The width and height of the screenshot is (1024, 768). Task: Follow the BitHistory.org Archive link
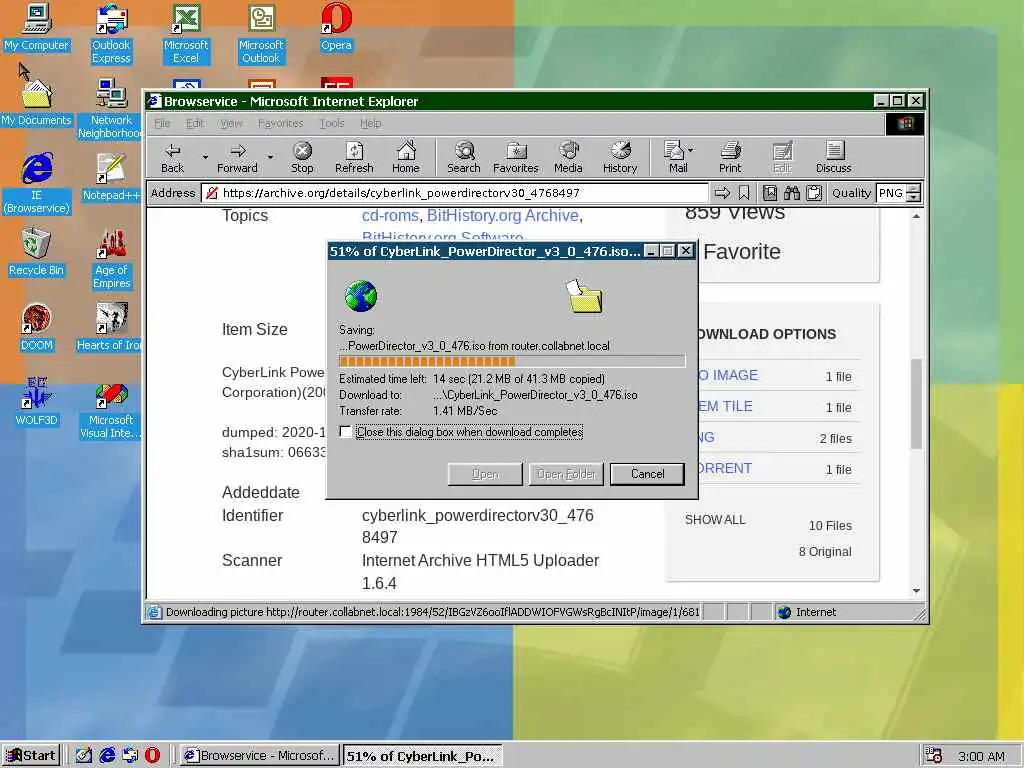[503, 216]
